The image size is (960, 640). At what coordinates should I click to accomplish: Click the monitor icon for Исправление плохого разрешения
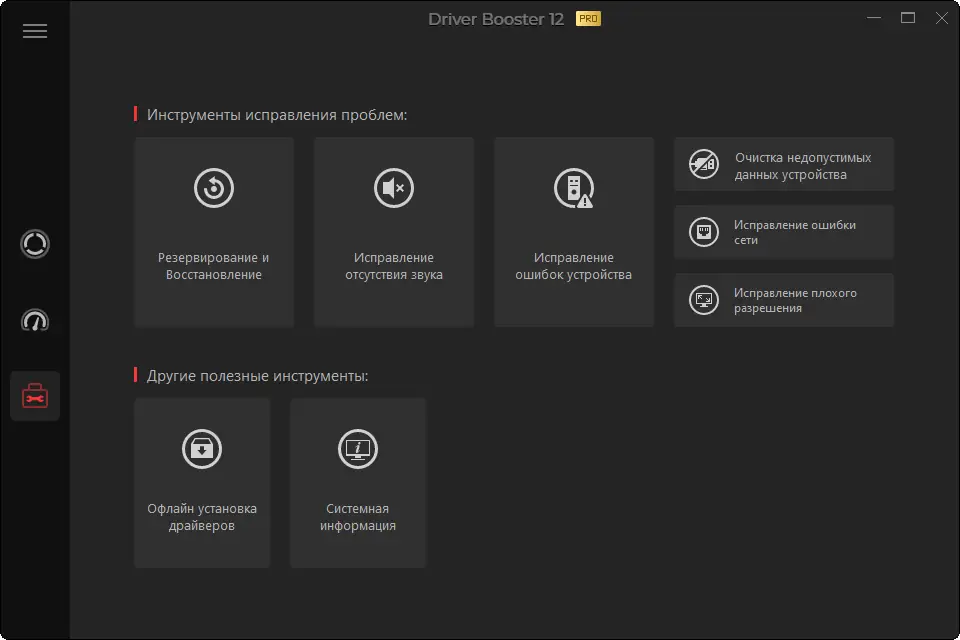point(701,300)
